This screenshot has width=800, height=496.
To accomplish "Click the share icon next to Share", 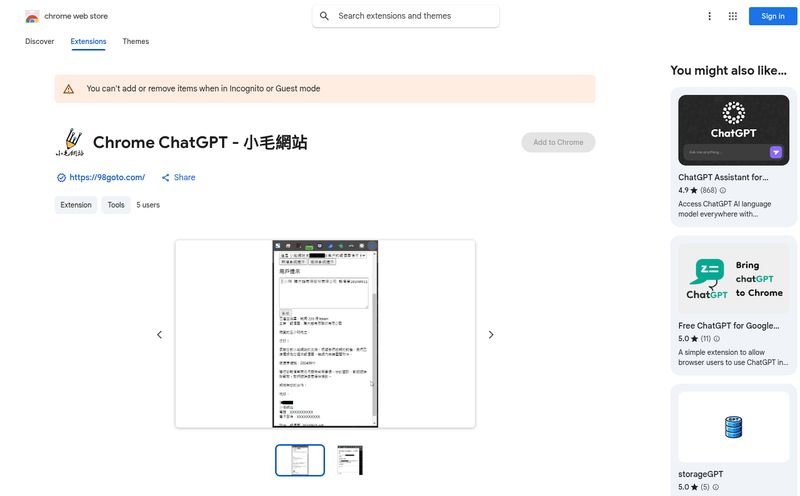I will tap(165, 178).
